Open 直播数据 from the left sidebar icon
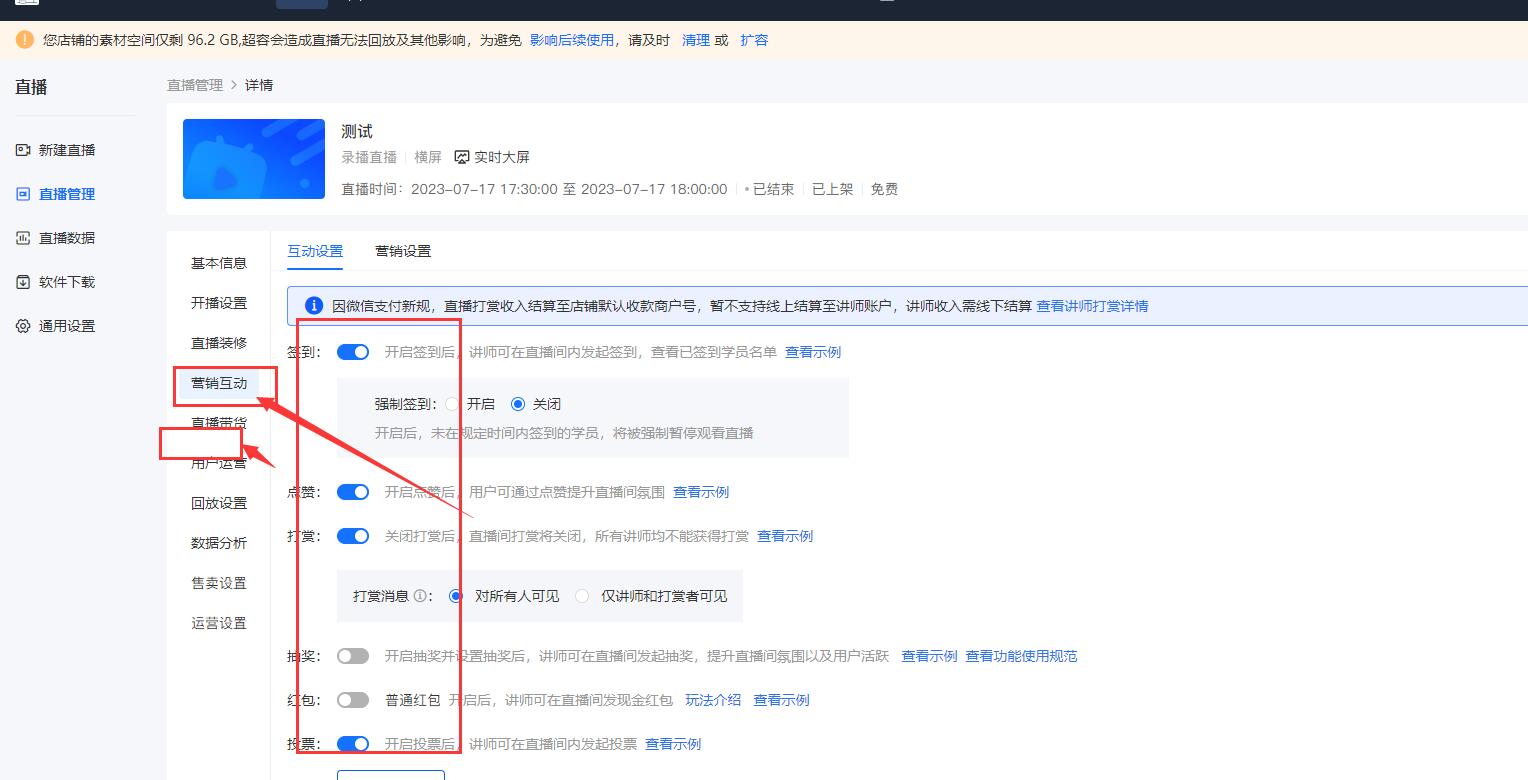Viewport: 1528px width, 780px height. (x=22, y=237)
